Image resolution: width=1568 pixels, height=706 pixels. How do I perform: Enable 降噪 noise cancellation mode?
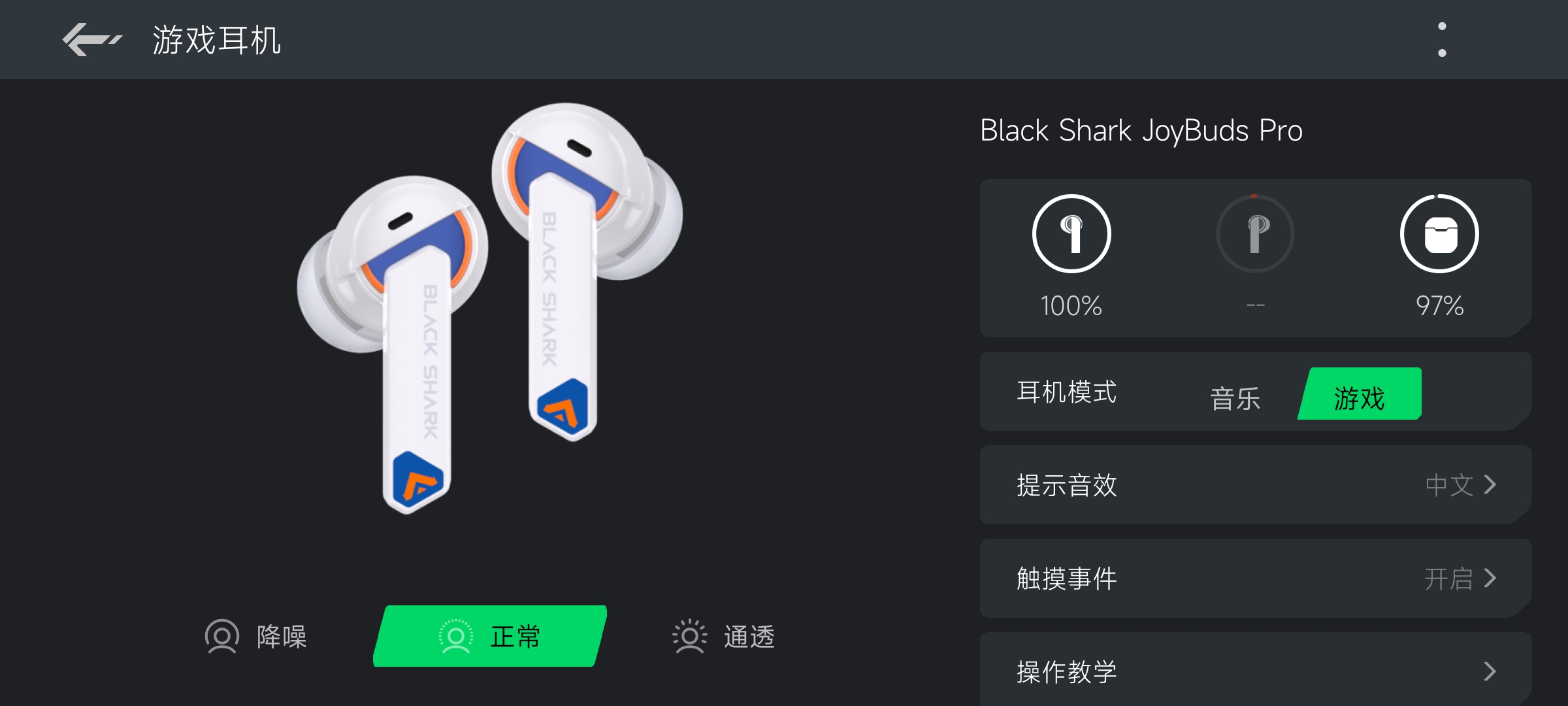(255, 636)
